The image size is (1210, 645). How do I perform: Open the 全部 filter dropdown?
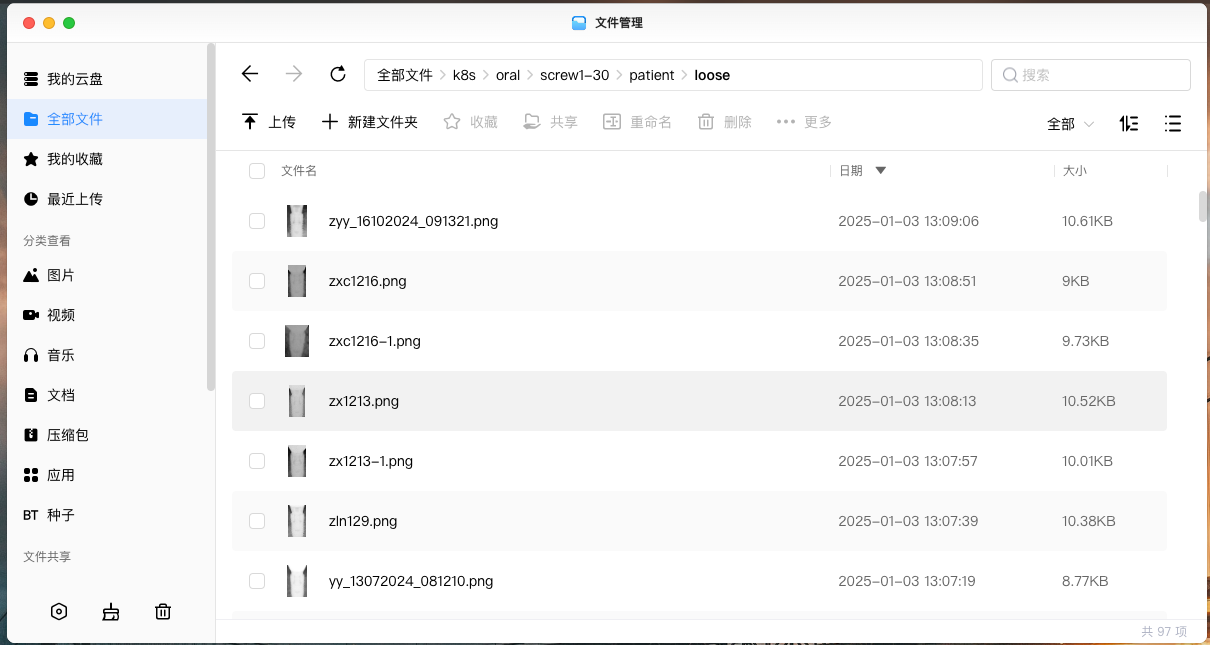[1070, 124]
